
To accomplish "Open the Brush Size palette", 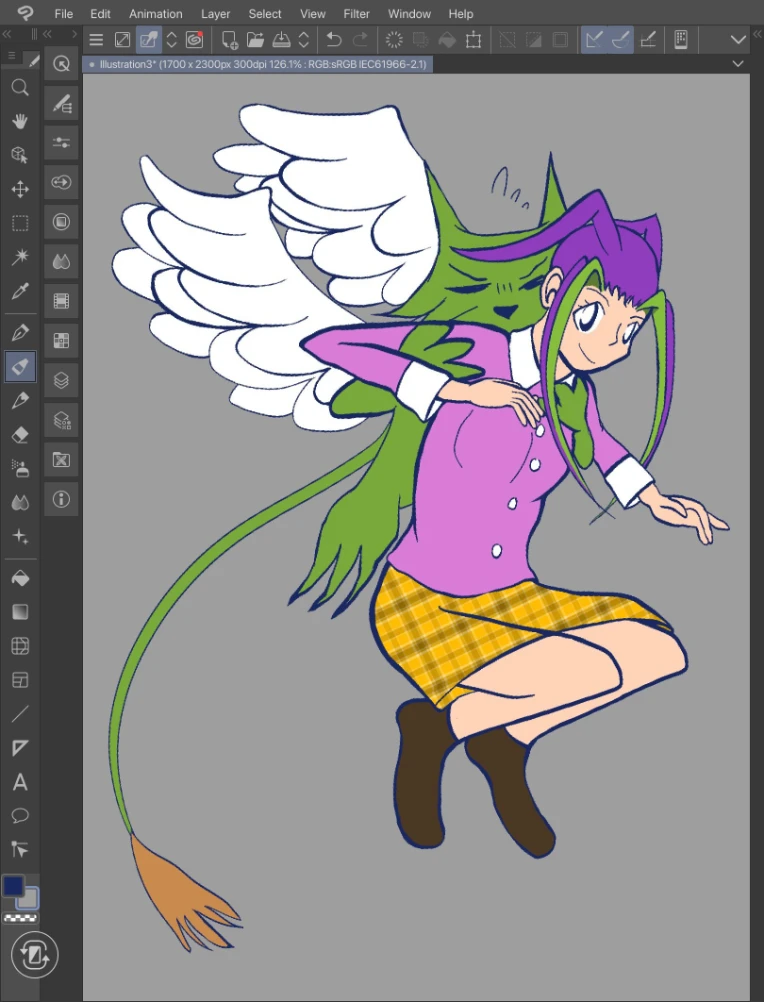I will pyautogui.click(x=61, y=182).
